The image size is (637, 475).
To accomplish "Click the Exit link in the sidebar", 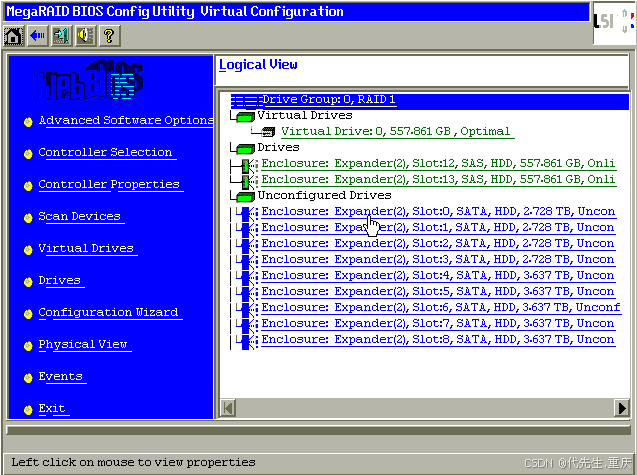I will 54,409.
